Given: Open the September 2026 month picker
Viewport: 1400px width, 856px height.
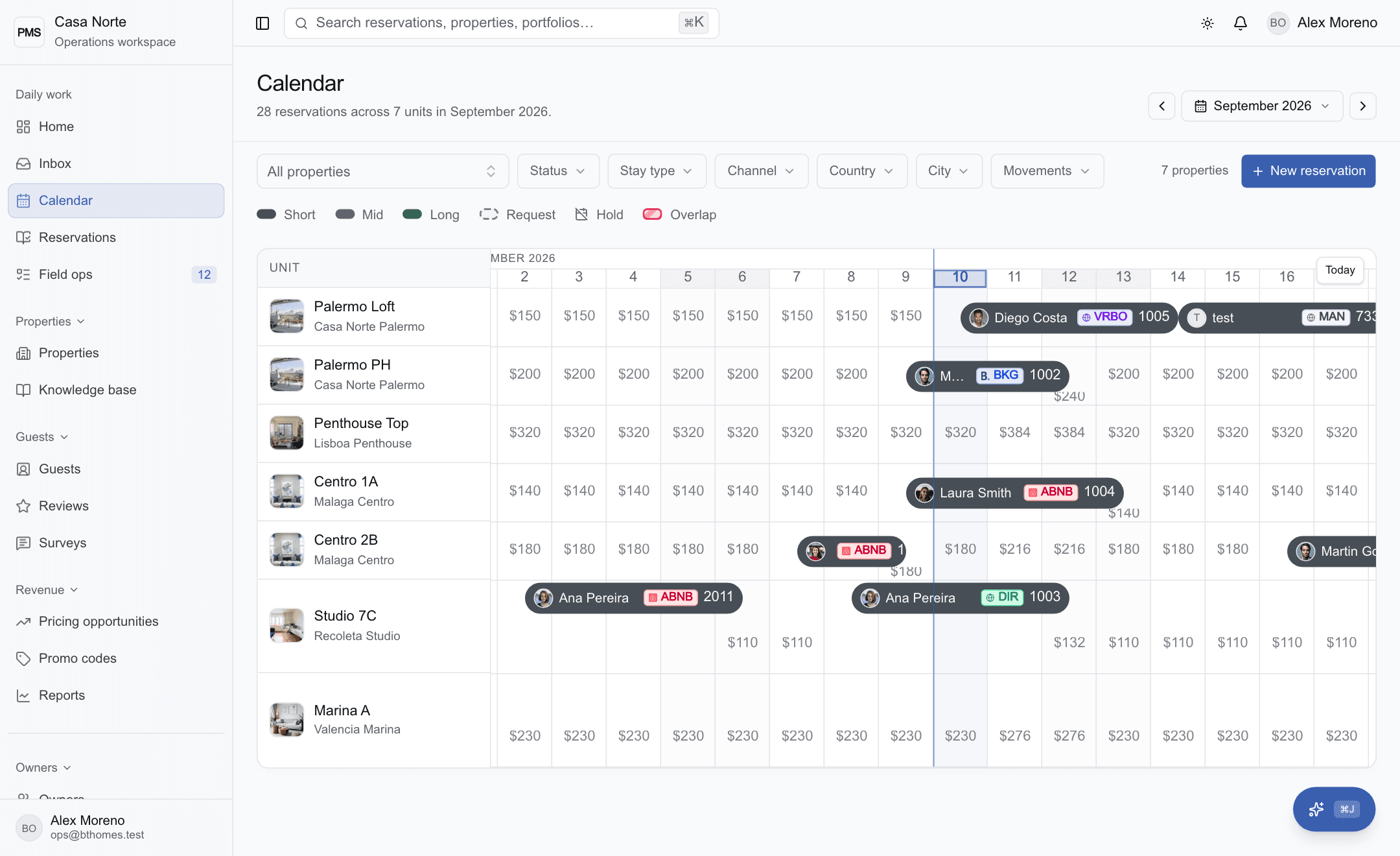Looking at the screenshot, I should (1262, 106).
